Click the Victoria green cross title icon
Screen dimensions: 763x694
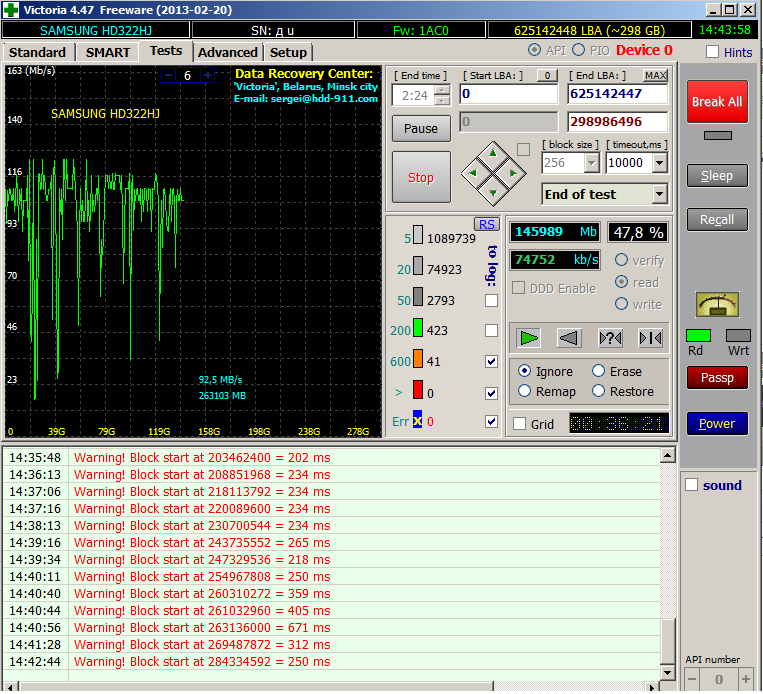click(x=11, y=10)
